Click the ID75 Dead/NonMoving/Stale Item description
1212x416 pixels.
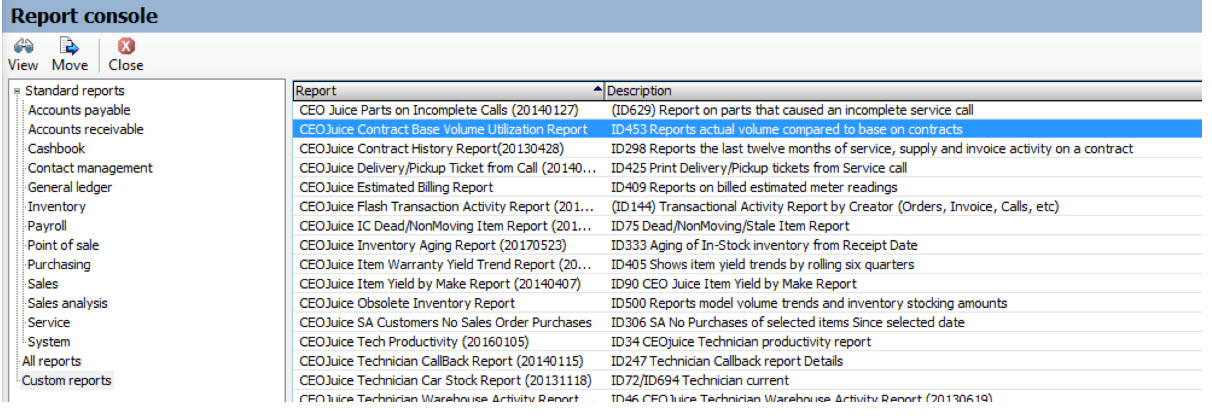(730, 226)
